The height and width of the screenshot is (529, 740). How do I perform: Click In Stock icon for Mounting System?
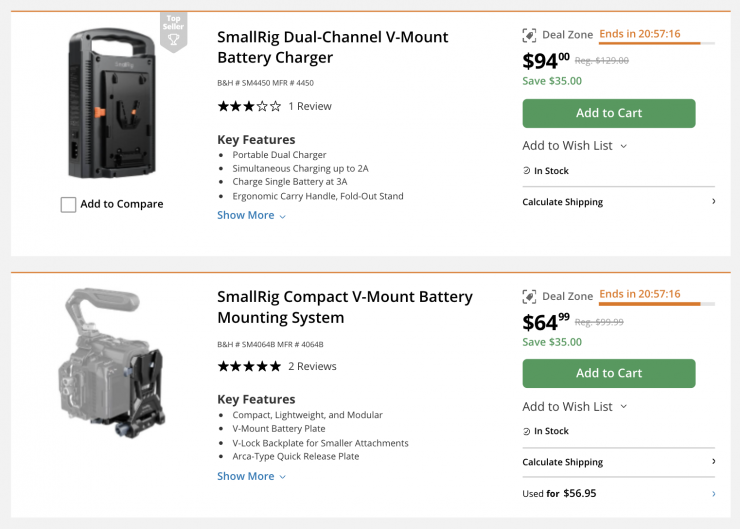527,431
